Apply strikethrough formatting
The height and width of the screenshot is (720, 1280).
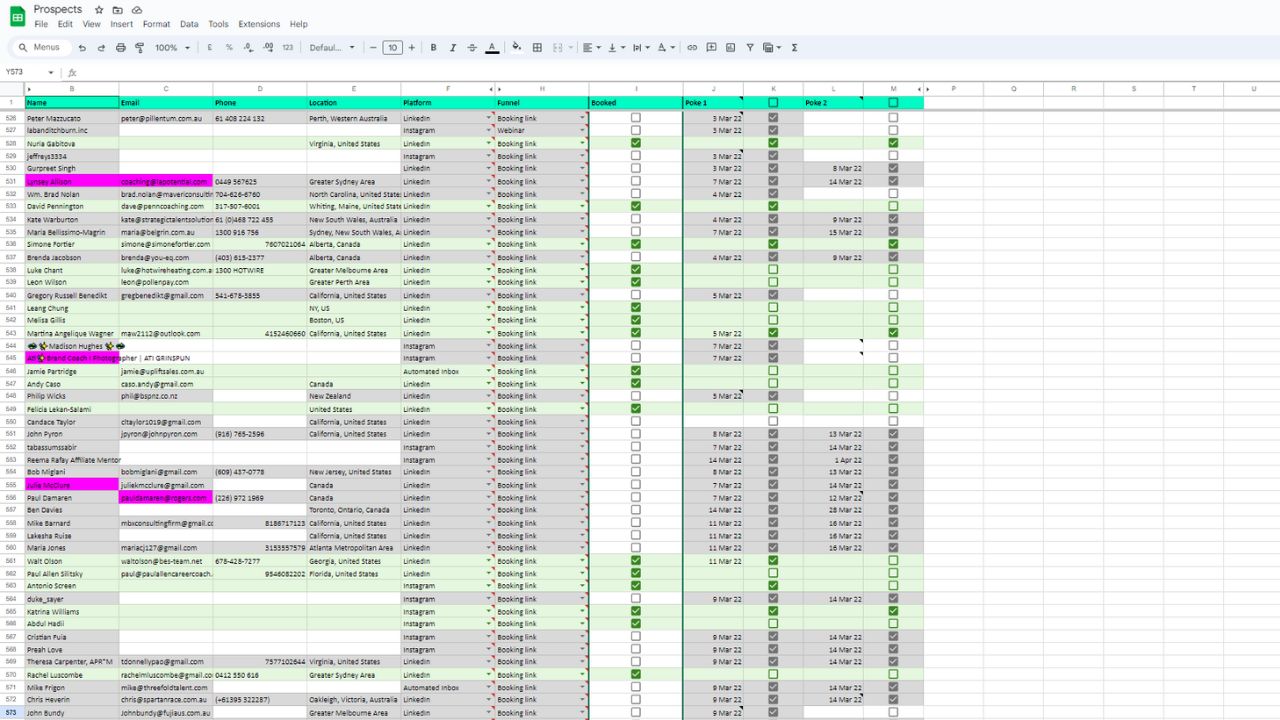click(472, 48)
